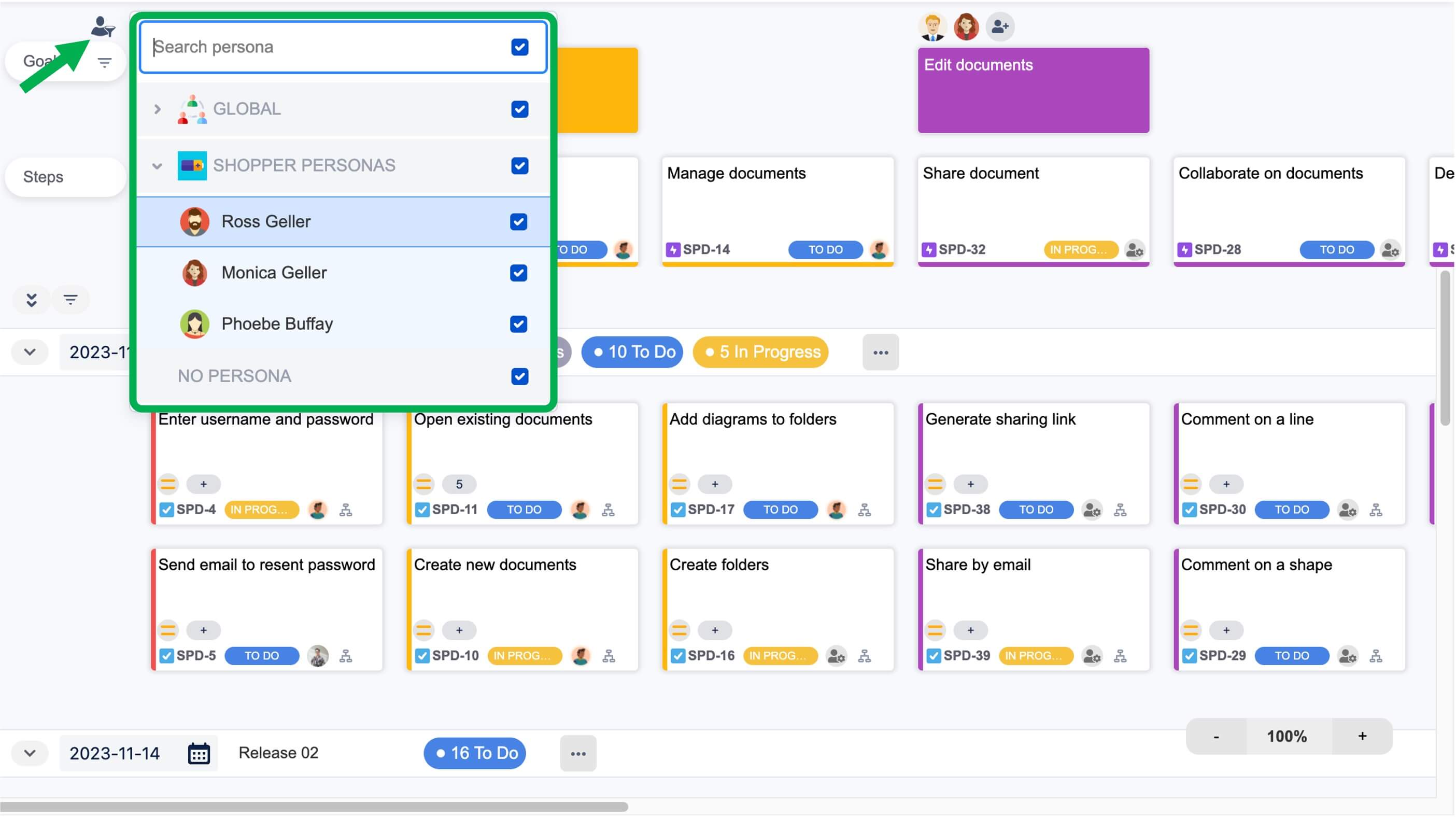Click the unassigned assignee icon on SPD-32

pyautogui.click(x=1135, y=249)
